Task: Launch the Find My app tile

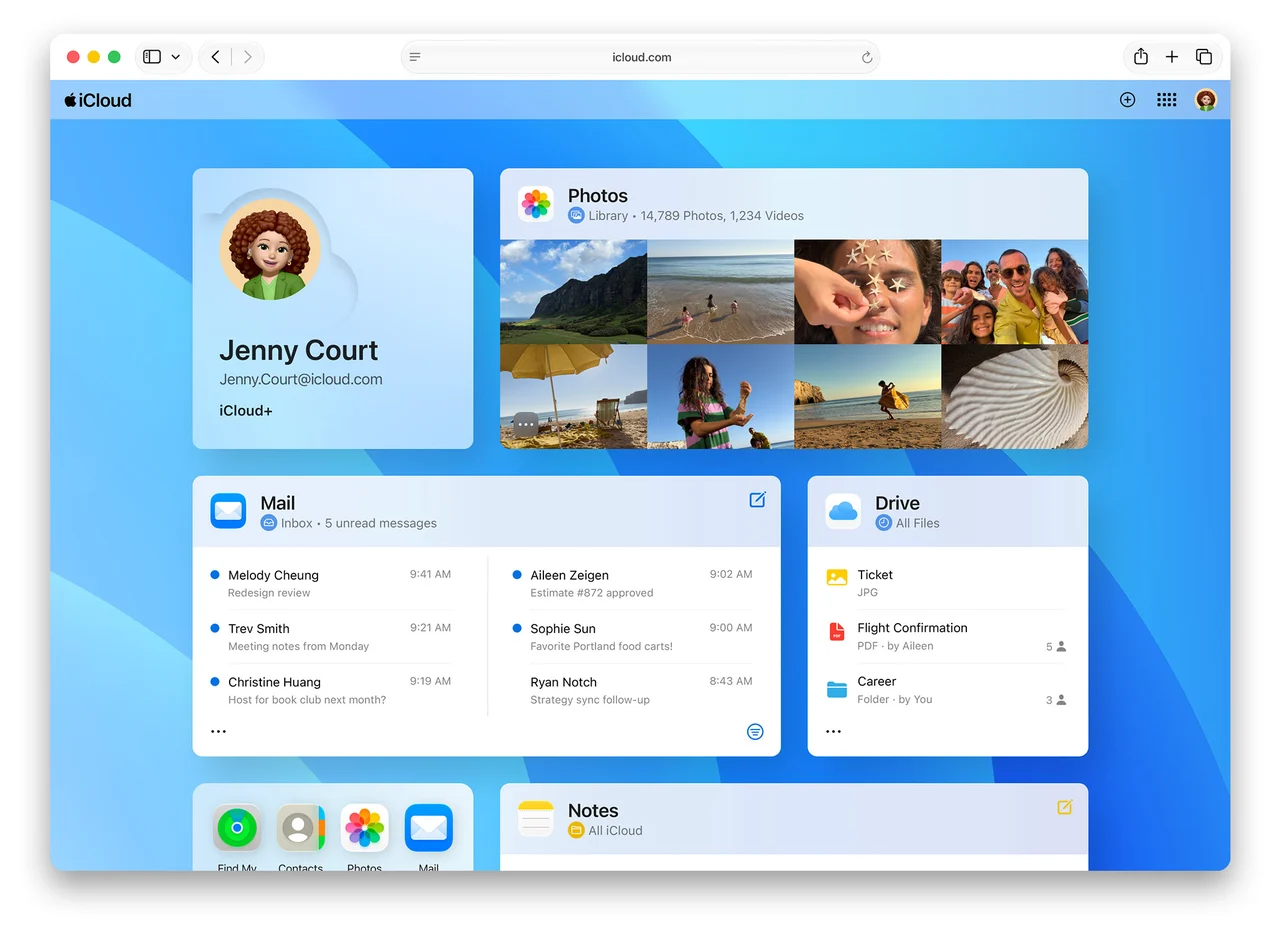Action: click(237, 828)
